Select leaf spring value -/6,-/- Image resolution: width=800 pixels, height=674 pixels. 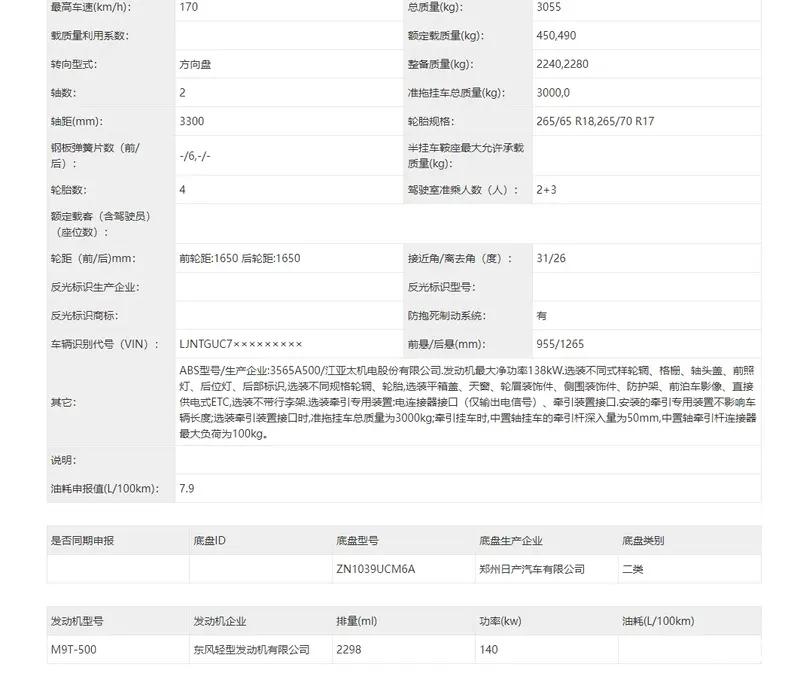pyautogui.click(x=195, y=156)
